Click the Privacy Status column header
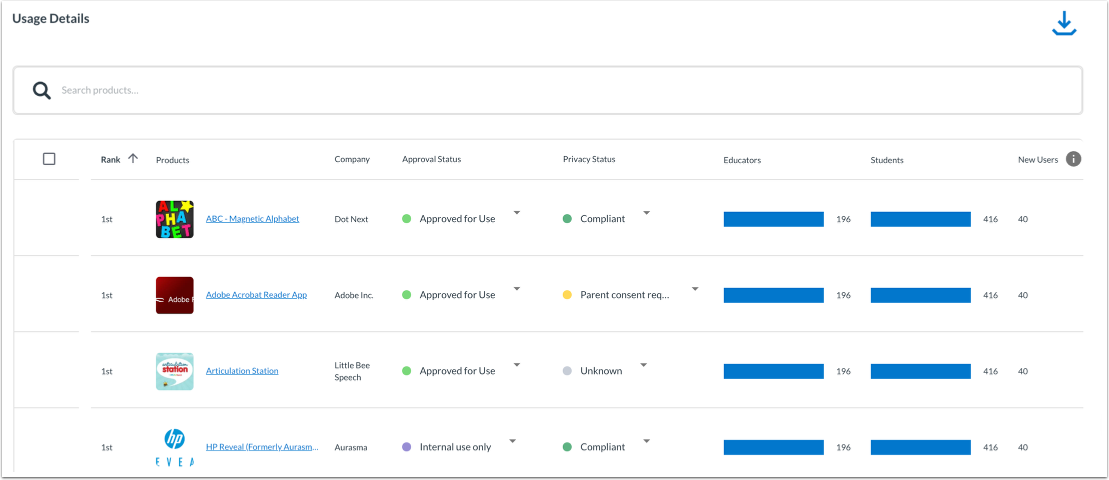Image resolution: width=1109 pixels, height=480 pixels. 589,159
